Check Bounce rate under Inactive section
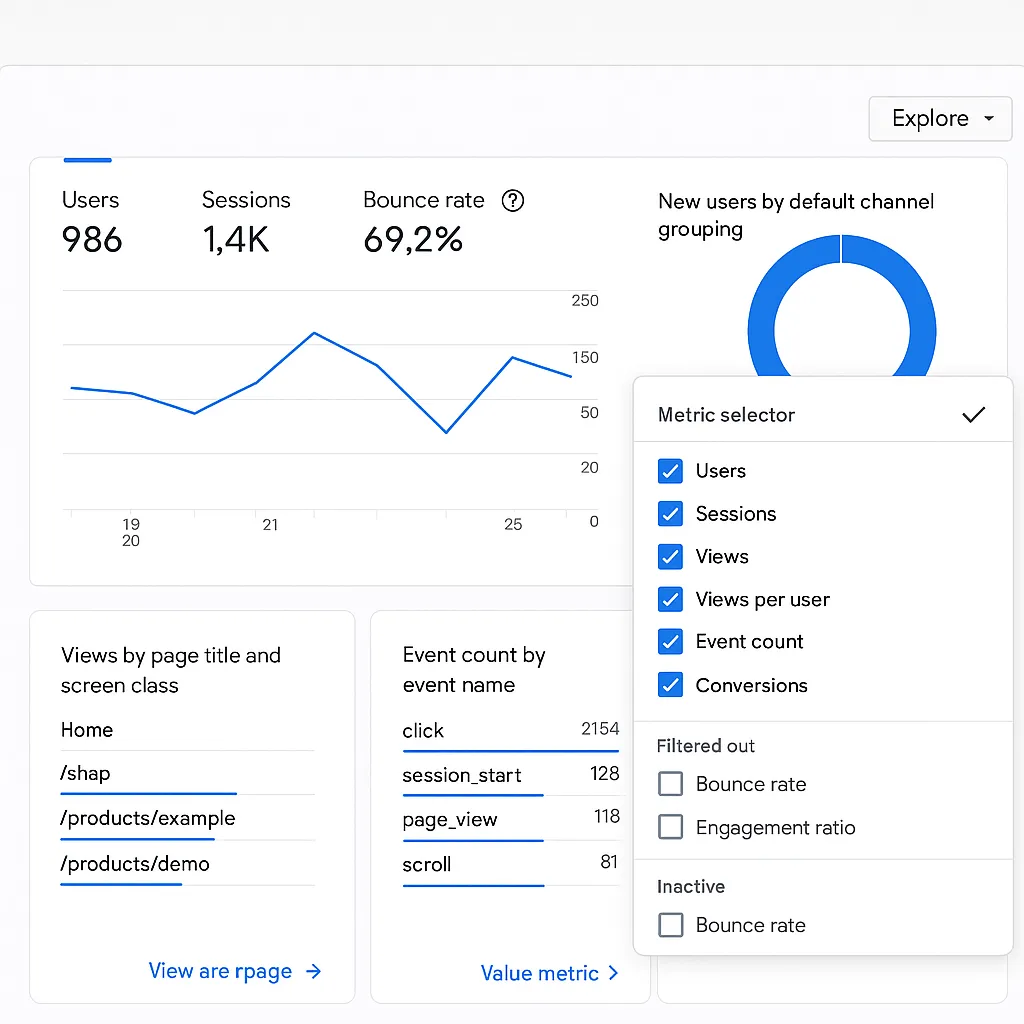The image size is (1024, 1024). [670, 925]
